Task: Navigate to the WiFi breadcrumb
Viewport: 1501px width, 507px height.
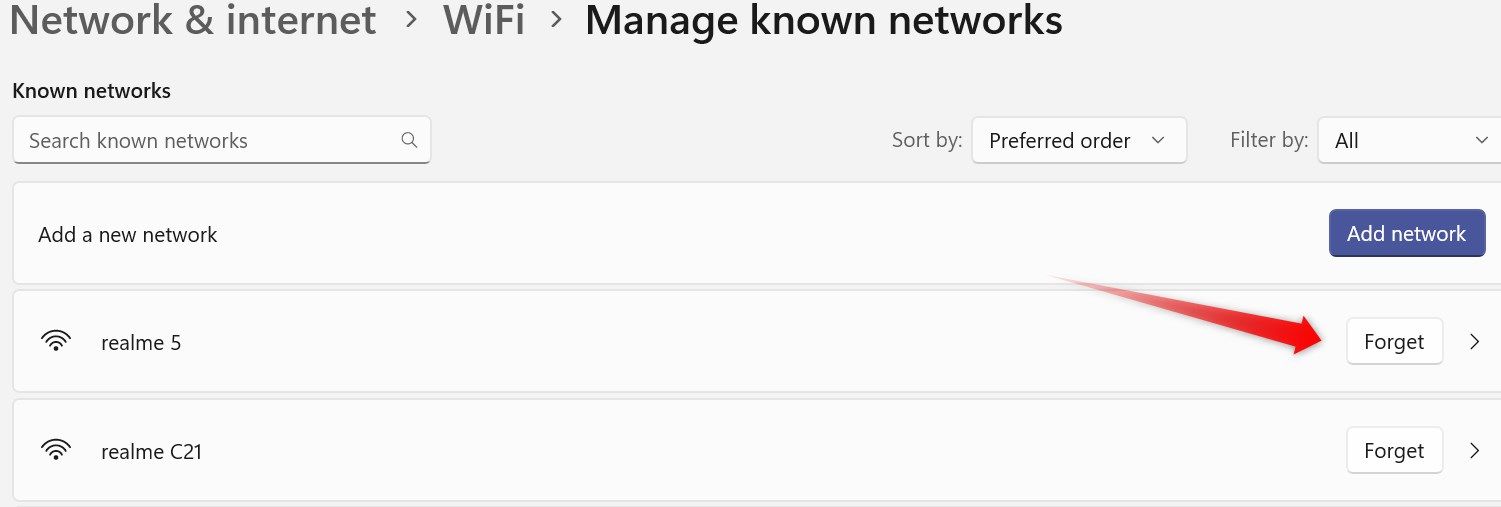Action: 484,21
